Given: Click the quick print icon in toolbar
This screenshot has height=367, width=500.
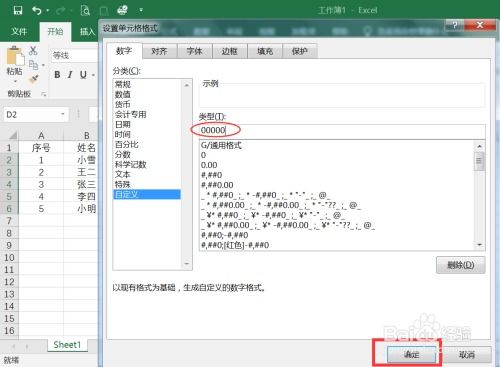Looking at the screenshot, I should [x=122, y=10].
